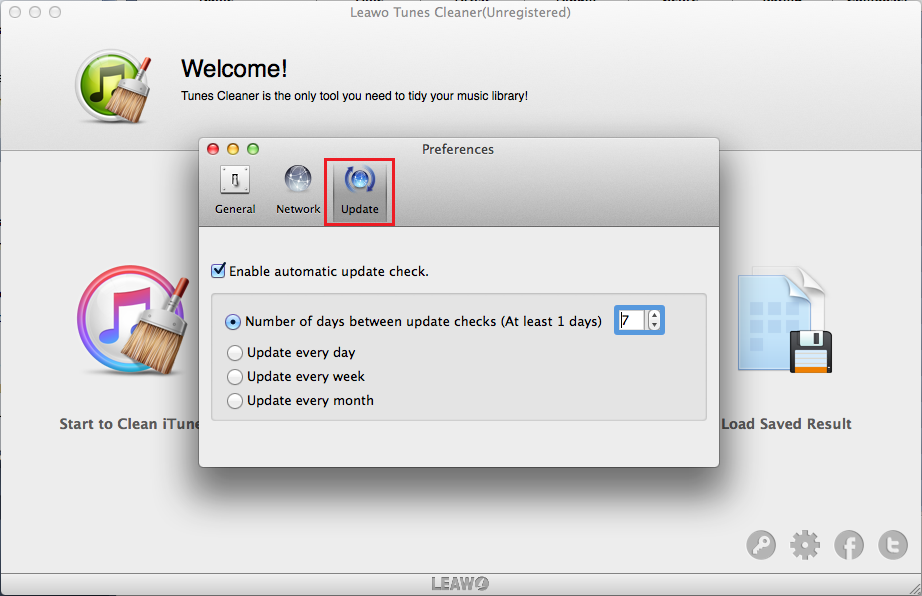The image size is (922, 596).
Task: Choose Update every week option
Action: pyautogui.click(x=235, y=377)
